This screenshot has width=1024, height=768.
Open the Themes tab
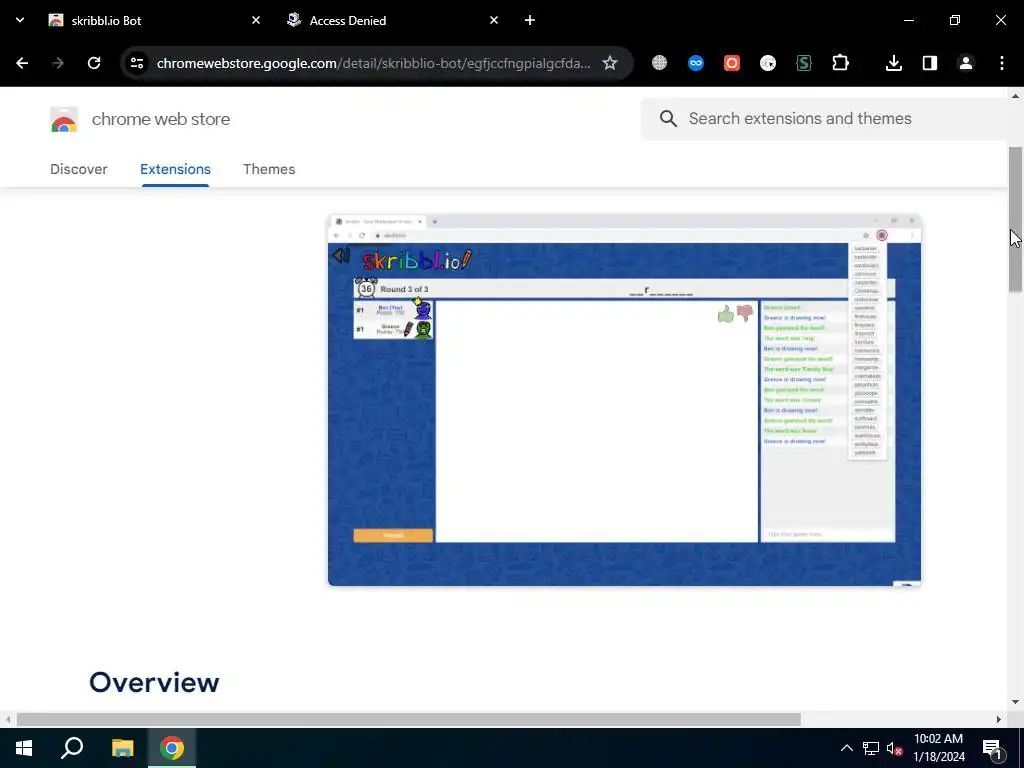pyautogui.click(x=269, y=169)
